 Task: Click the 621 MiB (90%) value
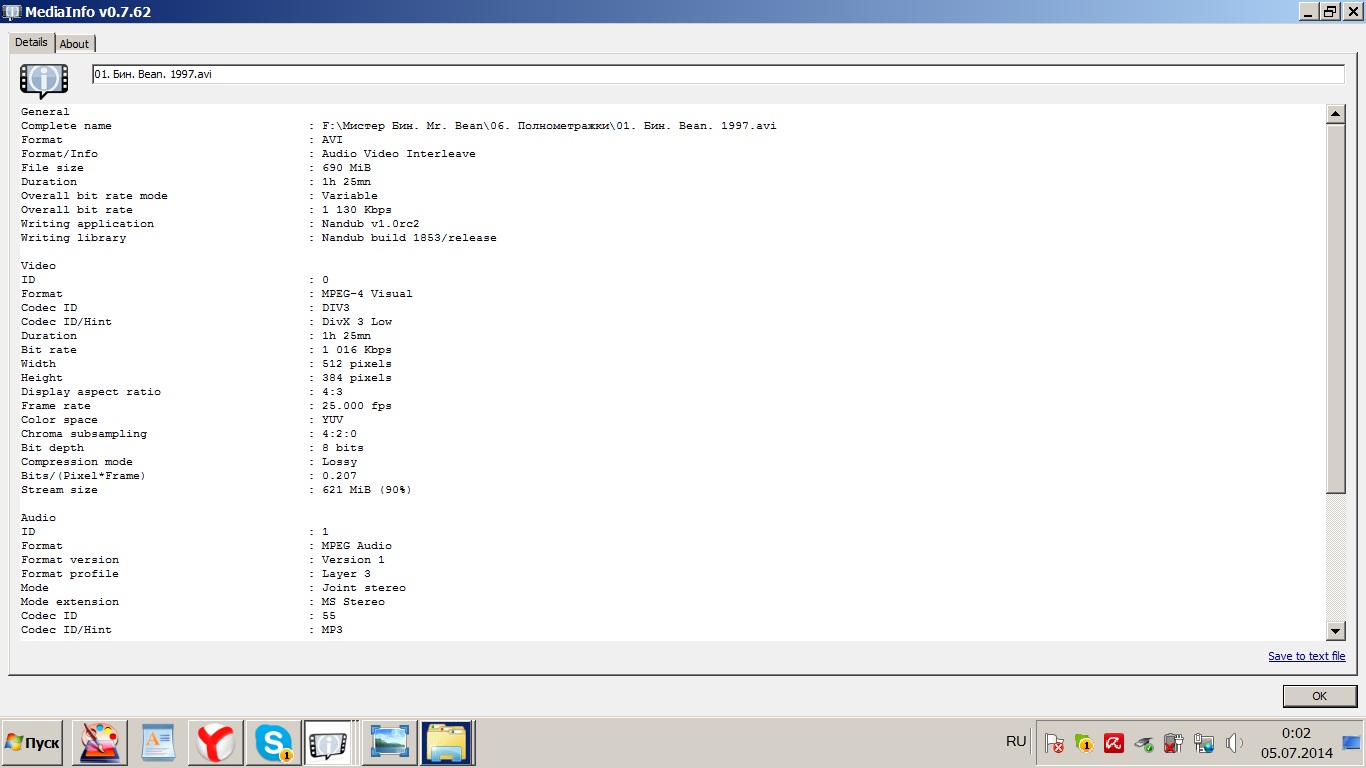click(x=367, y=490)
